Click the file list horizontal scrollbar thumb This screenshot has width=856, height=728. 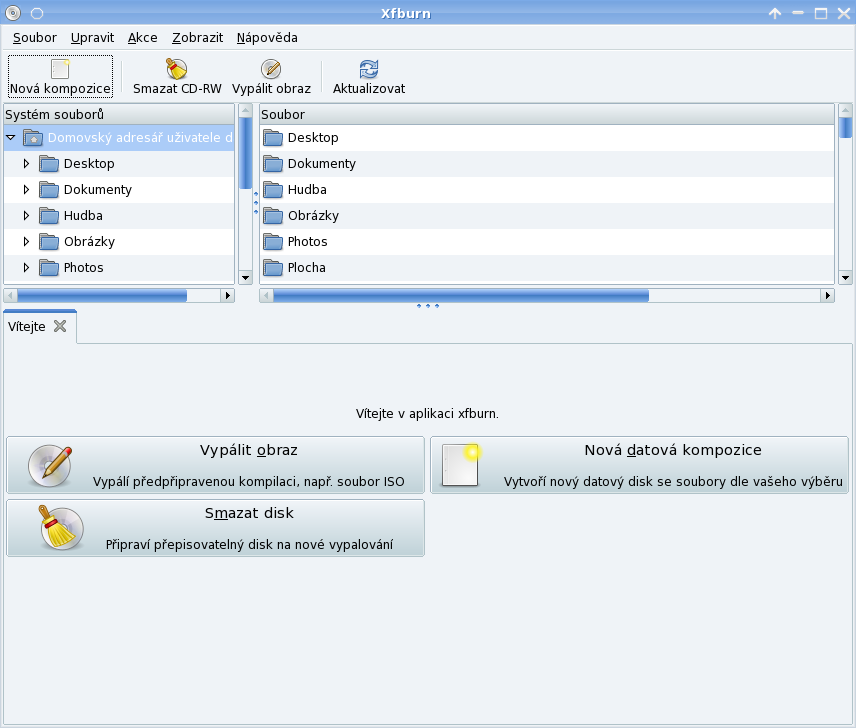coord(461,295)
